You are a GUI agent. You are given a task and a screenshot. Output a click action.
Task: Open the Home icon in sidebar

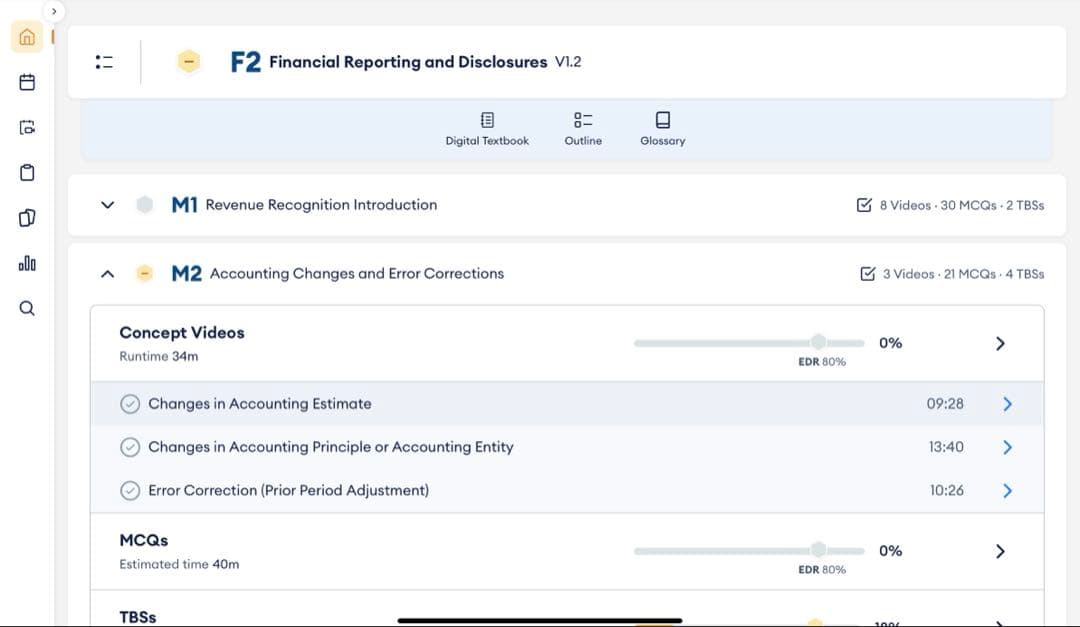click(27, 37)
